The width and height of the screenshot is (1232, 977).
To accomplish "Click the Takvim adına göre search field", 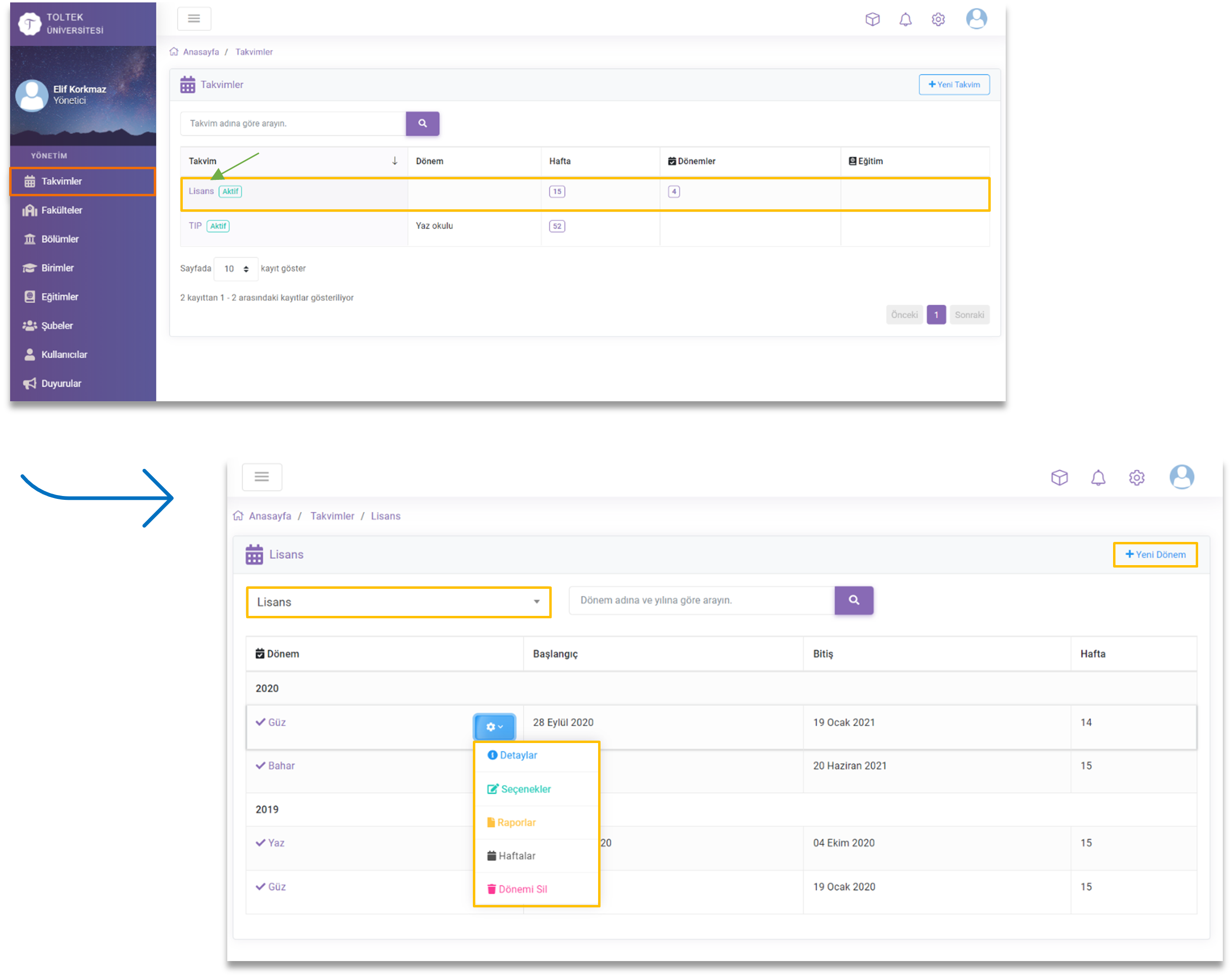I will [293, 123].
